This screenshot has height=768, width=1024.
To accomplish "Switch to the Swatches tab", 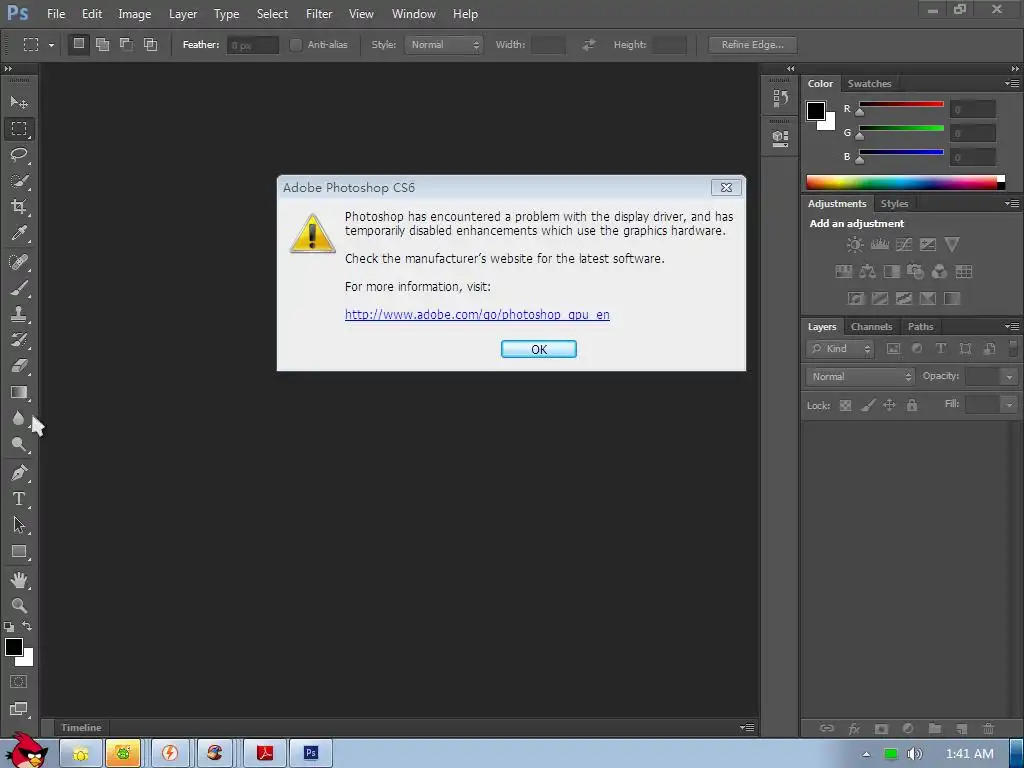I will pos(869,84).
